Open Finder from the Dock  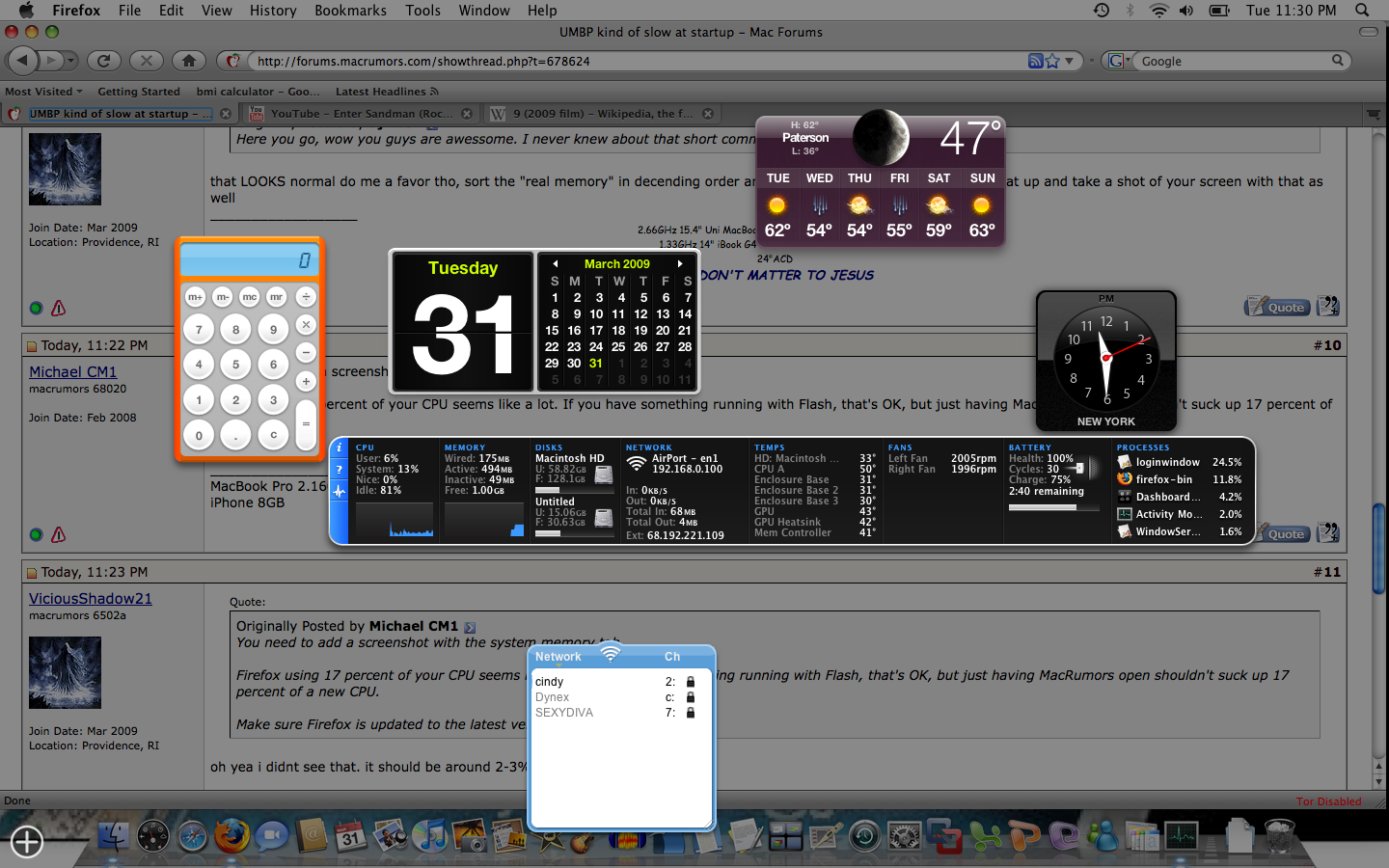click(113, 835)
